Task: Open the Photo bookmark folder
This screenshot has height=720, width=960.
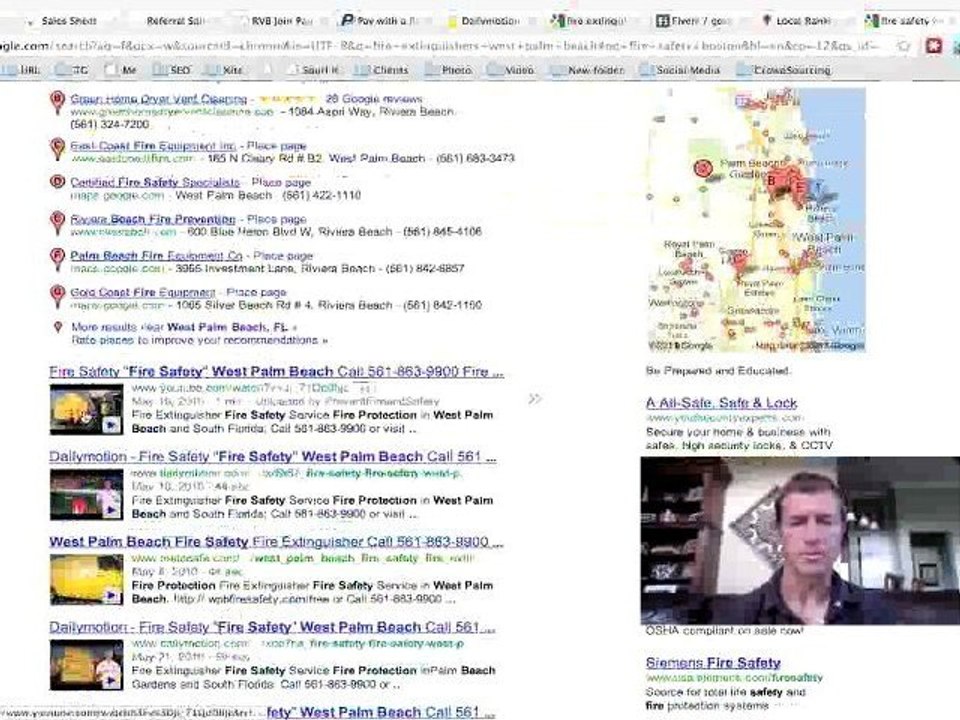Action: tap(448, 70)
